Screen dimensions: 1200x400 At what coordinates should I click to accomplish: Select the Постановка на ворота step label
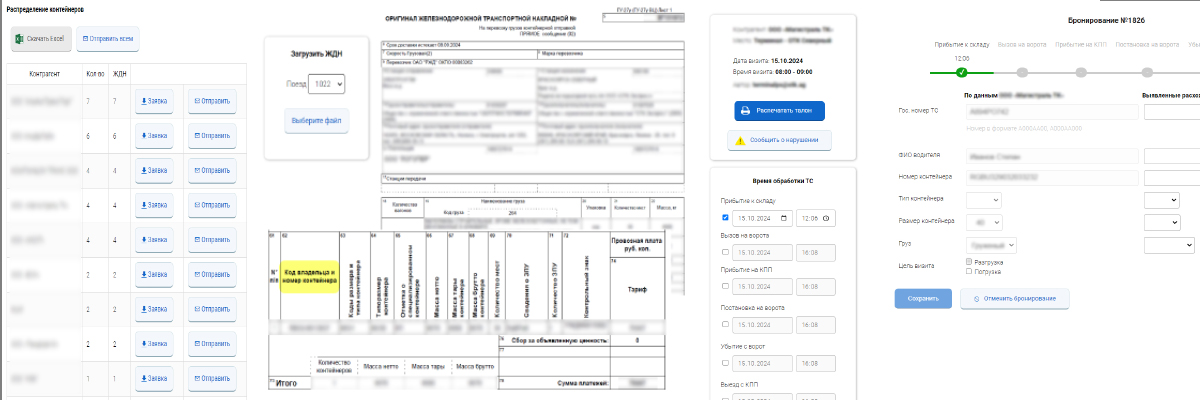[1146, 45]
